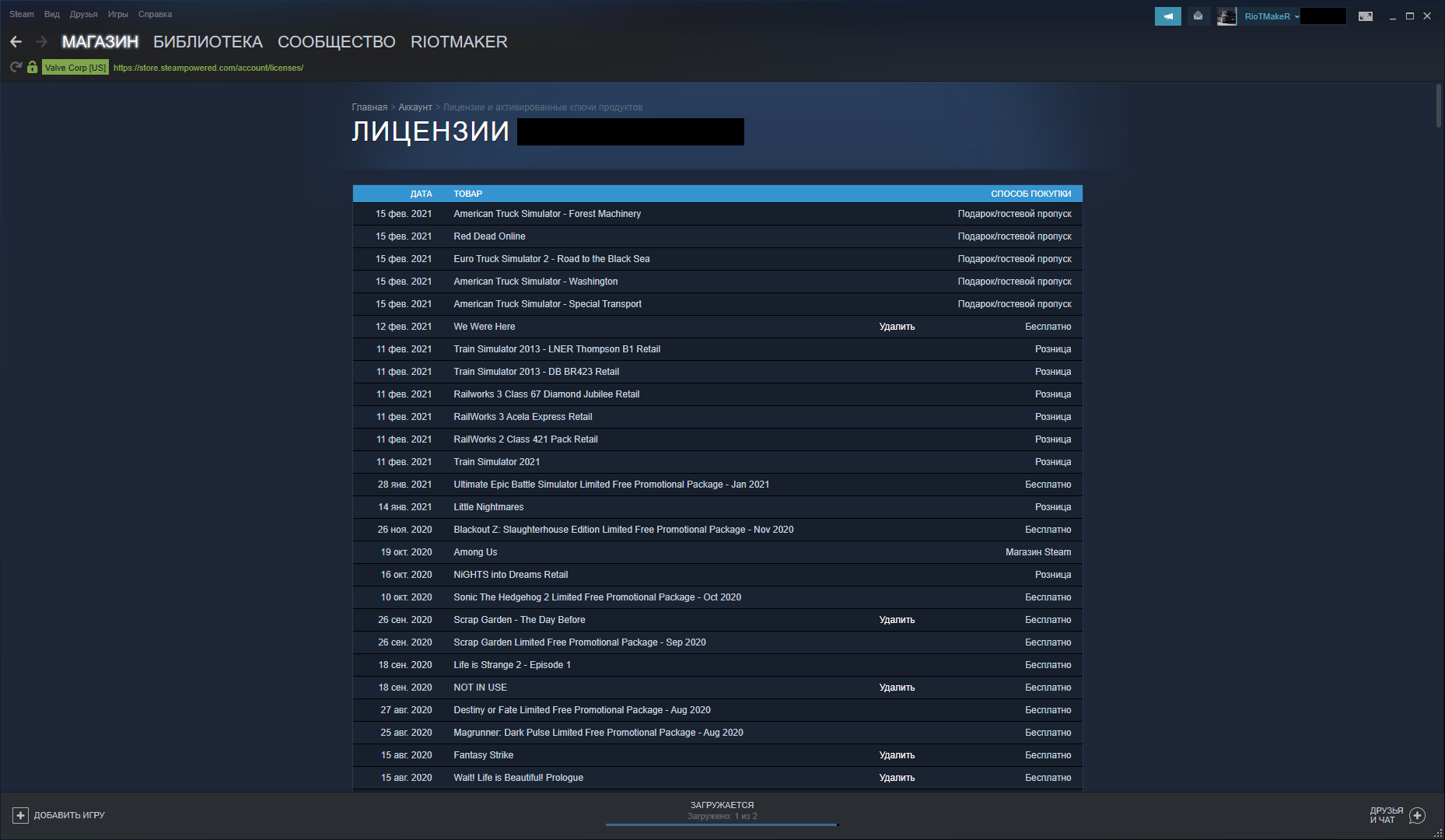Image resolution: width=1445 pixels, height=840 pixels.
Task: Open the Steam menu
Action: [x=22, y=14]
